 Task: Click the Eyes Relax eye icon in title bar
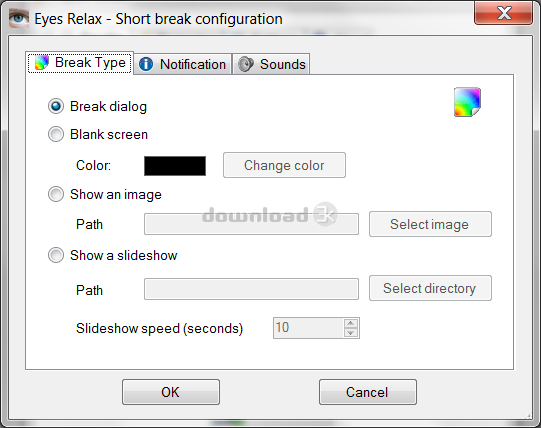19,18
